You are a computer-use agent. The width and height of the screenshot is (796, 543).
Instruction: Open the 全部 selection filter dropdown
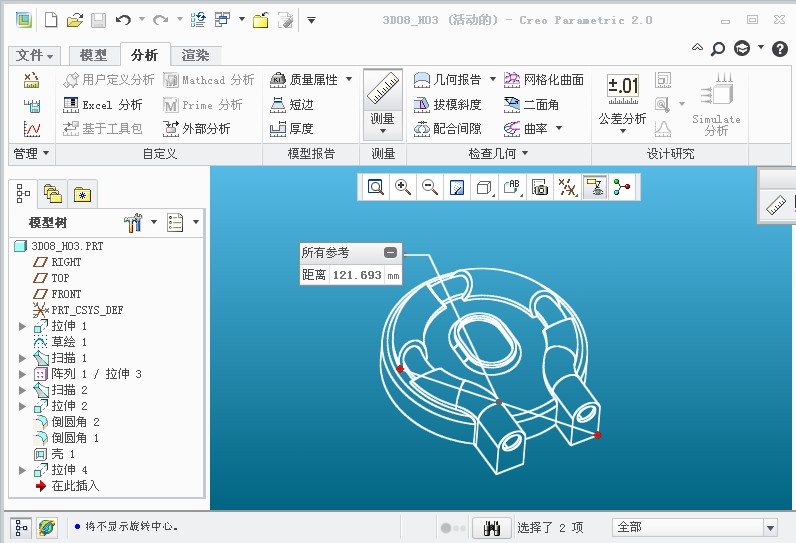[x=770, y=528]
